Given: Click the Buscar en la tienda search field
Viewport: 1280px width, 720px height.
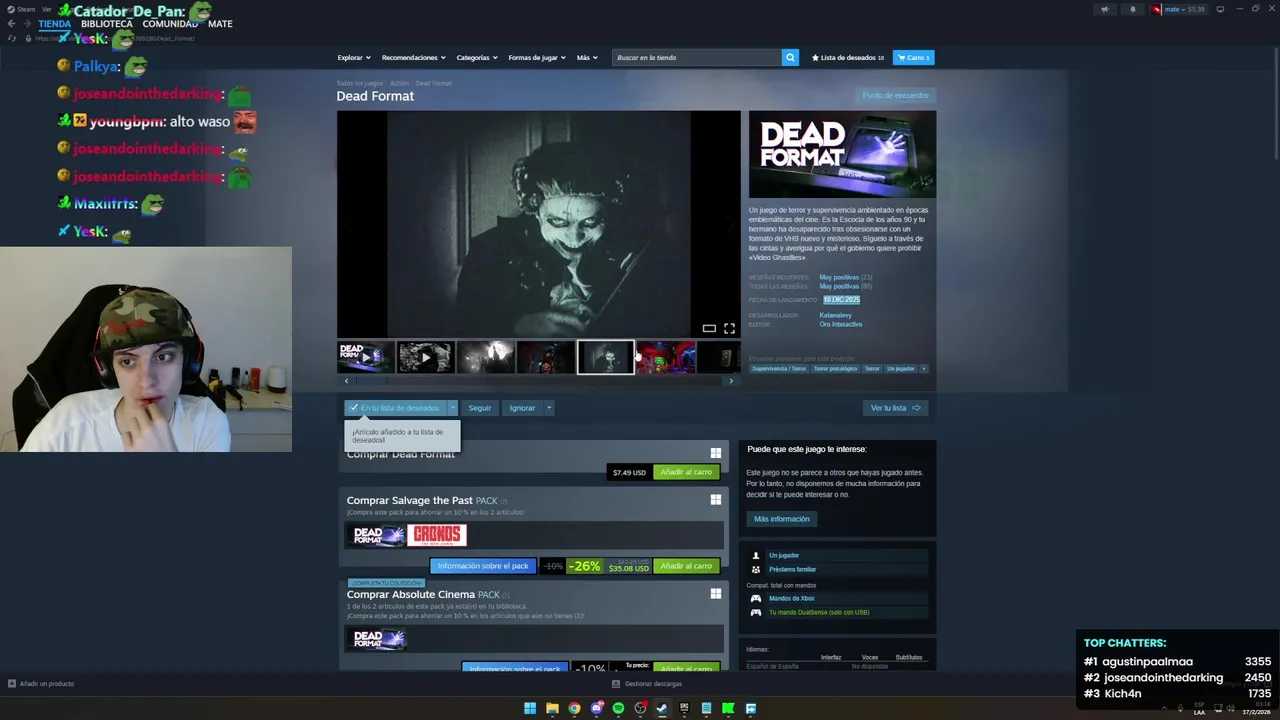Looking at the screenshot, I should pos(697,57).
